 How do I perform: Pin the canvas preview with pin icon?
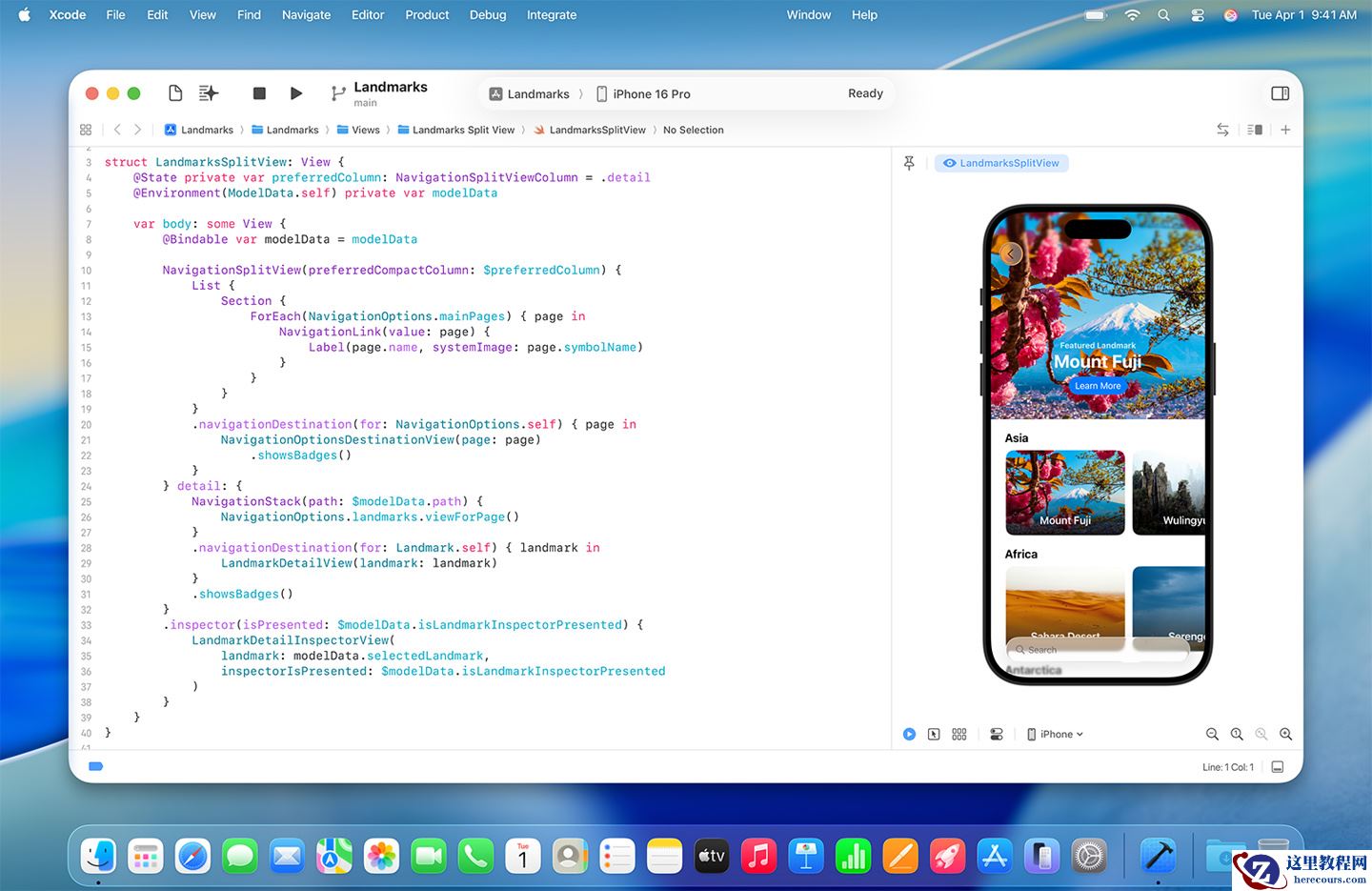coord(909,163)
